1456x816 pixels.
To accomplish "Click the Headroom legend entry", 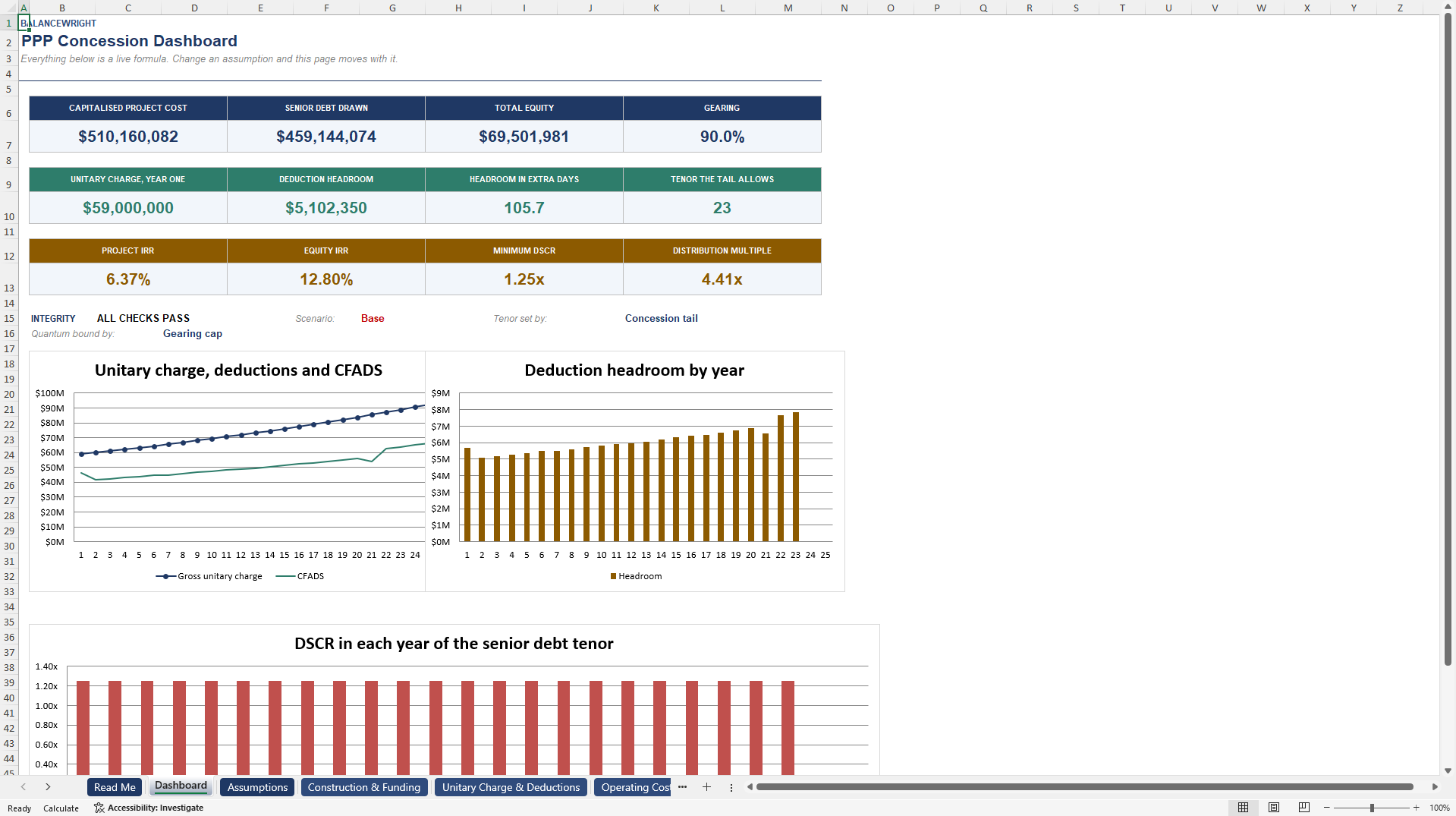I will coord(636,576).
